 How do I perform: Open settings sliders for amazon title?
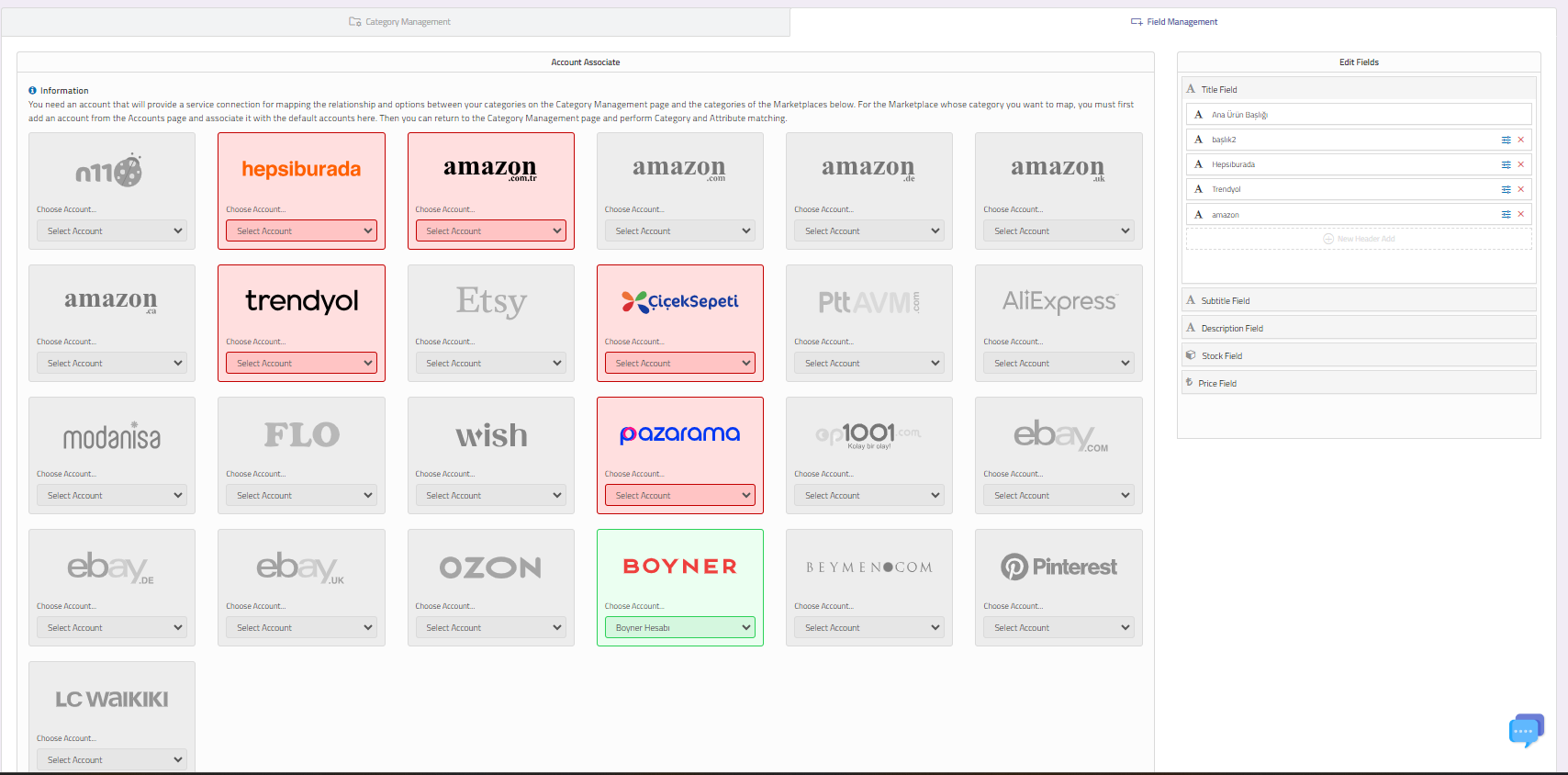[x=1506, y=214]
